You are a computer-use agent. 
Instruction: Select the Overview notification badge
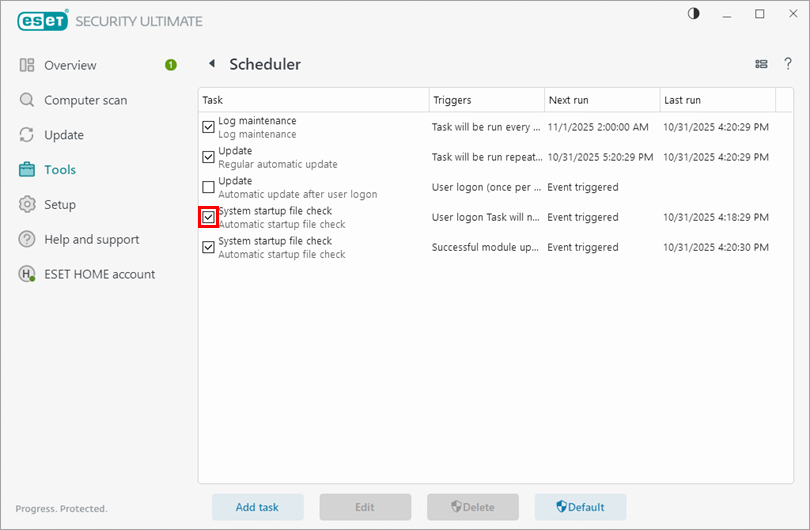pos(171,65)
